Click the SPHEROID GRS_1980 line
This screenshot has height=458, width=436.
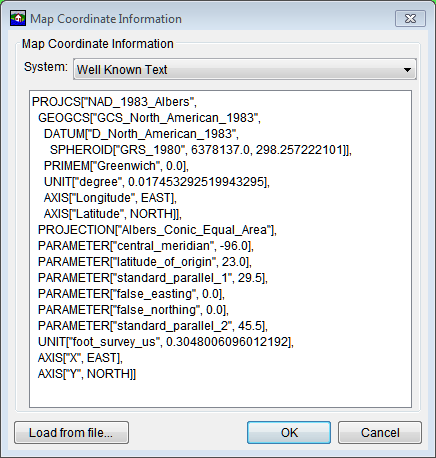pos(201,150)
